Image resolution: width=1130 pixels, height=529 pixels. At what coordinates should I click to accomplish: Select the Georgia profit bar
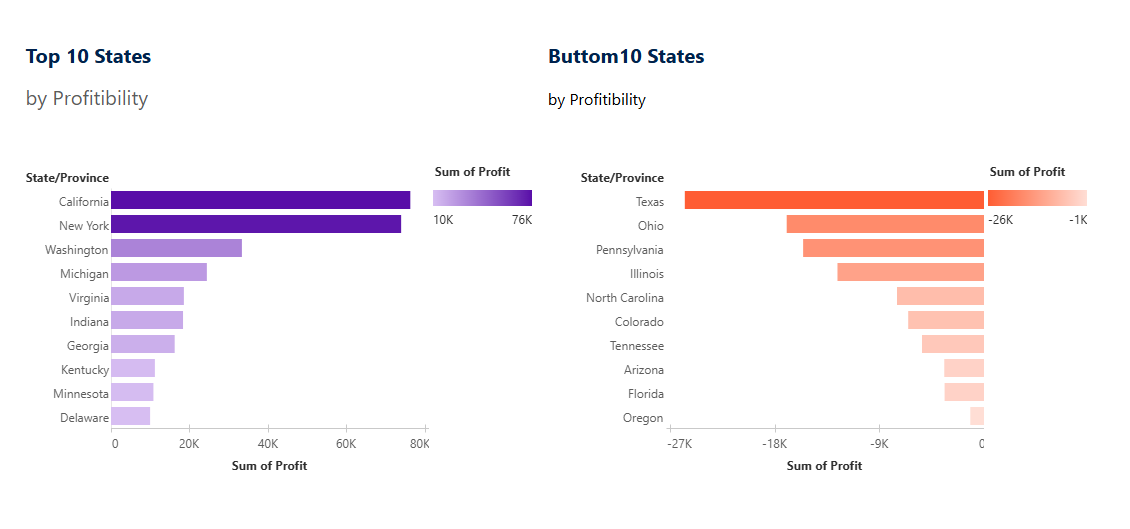[x=143, y=344]
